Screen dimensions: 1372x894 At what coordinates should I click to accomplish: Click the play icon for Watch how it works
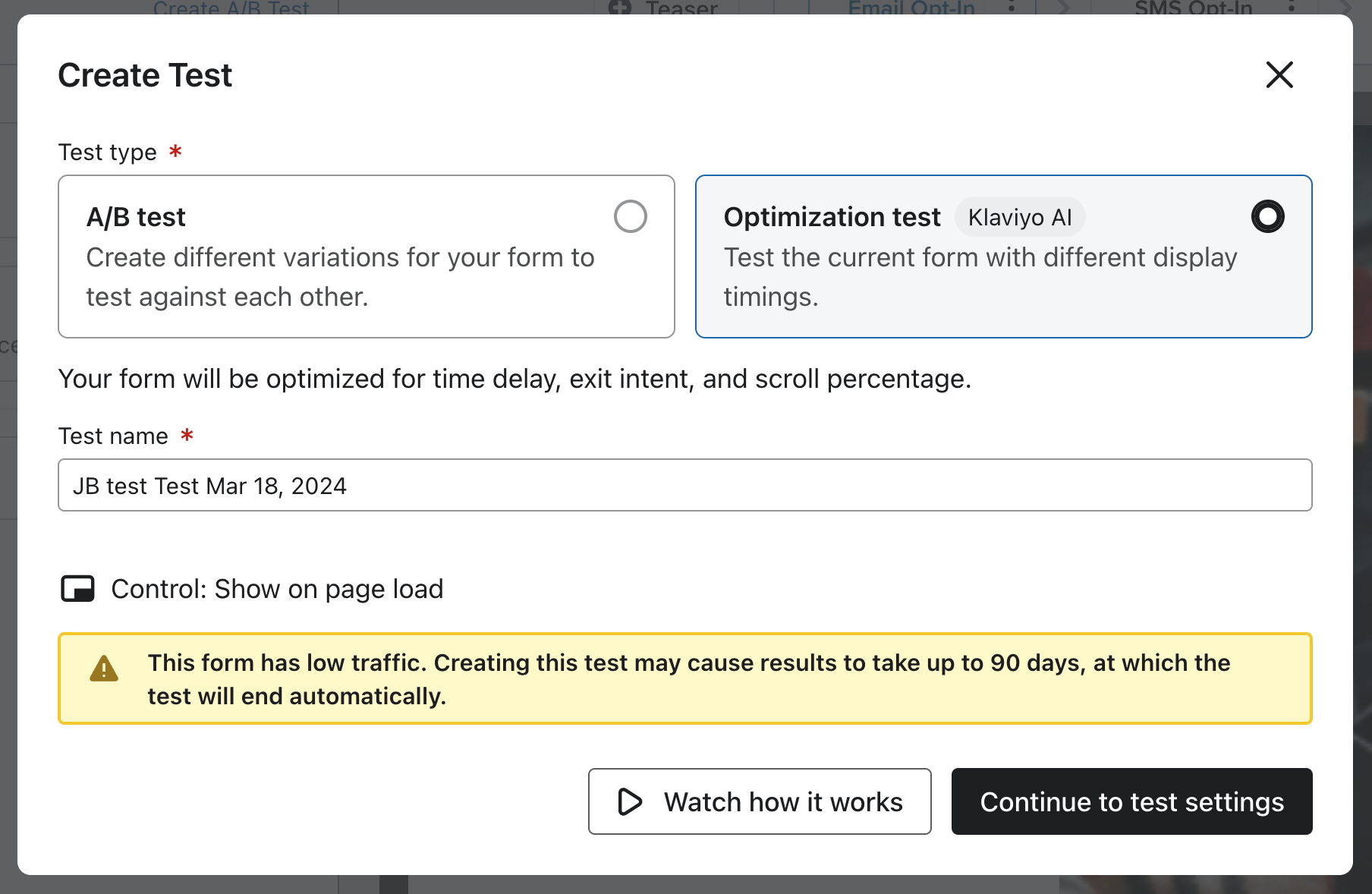(630, 802)
